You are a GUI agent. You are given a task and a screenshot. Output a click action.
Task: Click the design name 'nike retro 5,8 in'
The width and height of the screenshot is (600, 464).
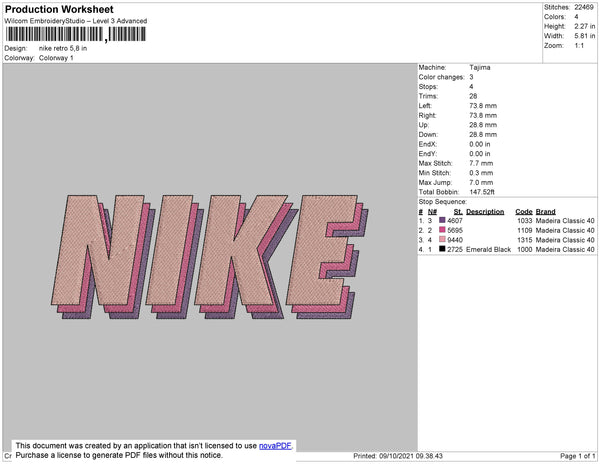point(63,48)
